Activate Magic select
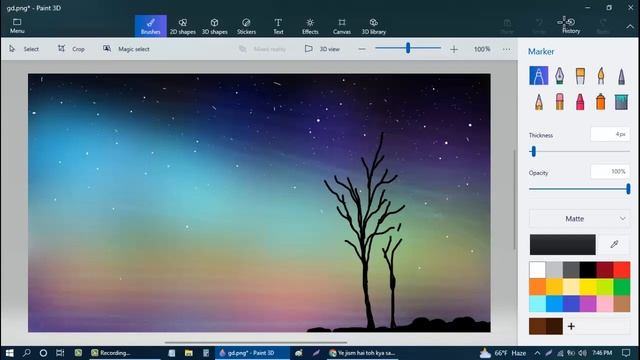Viewport: 640px width, 360px height. point(126,49)
